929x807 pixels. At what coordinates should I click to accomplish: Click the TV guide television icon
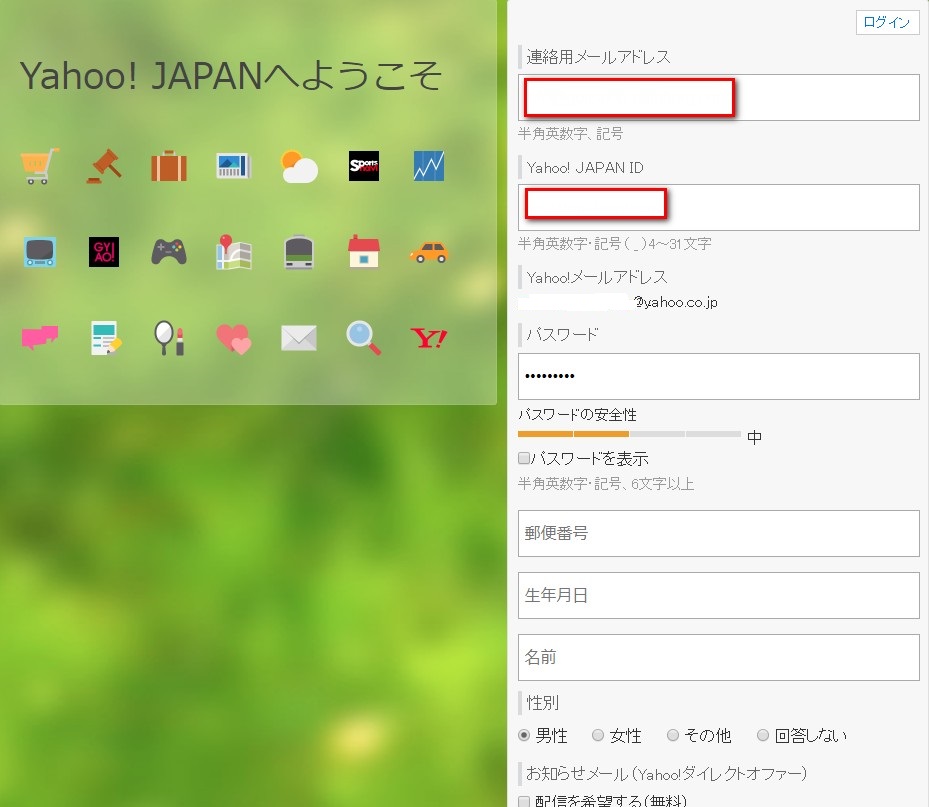point(40,252)
